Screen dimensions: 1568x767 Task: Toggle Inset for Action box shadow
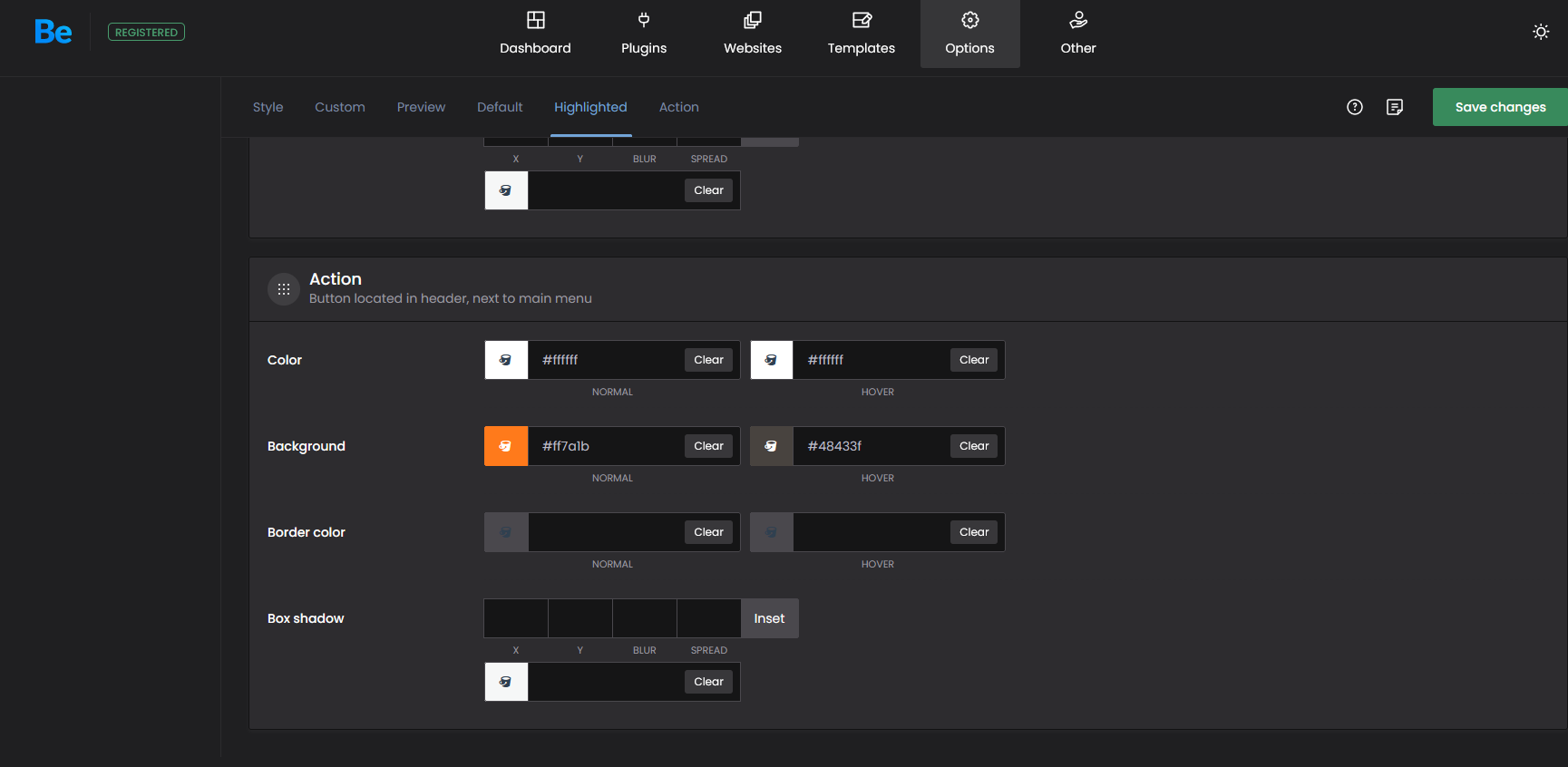point(770,618)
